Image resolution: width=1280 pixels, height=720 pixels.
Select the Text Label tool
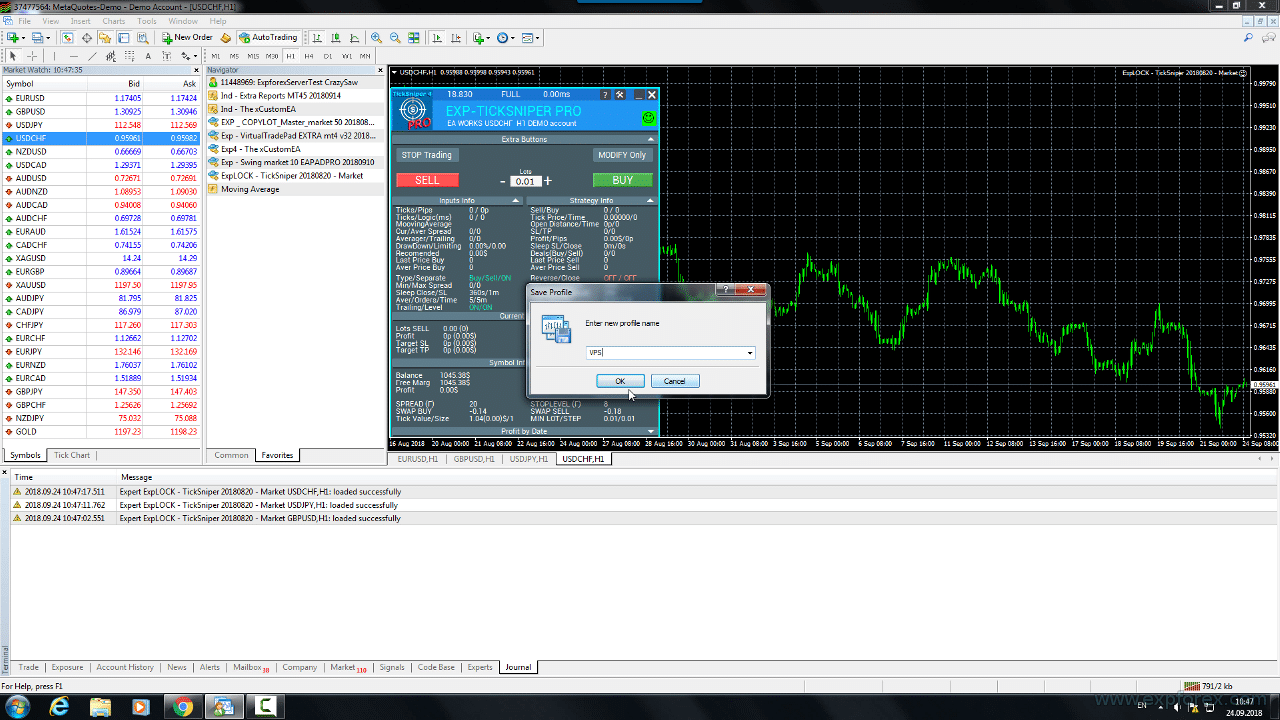tap(166, 56)
